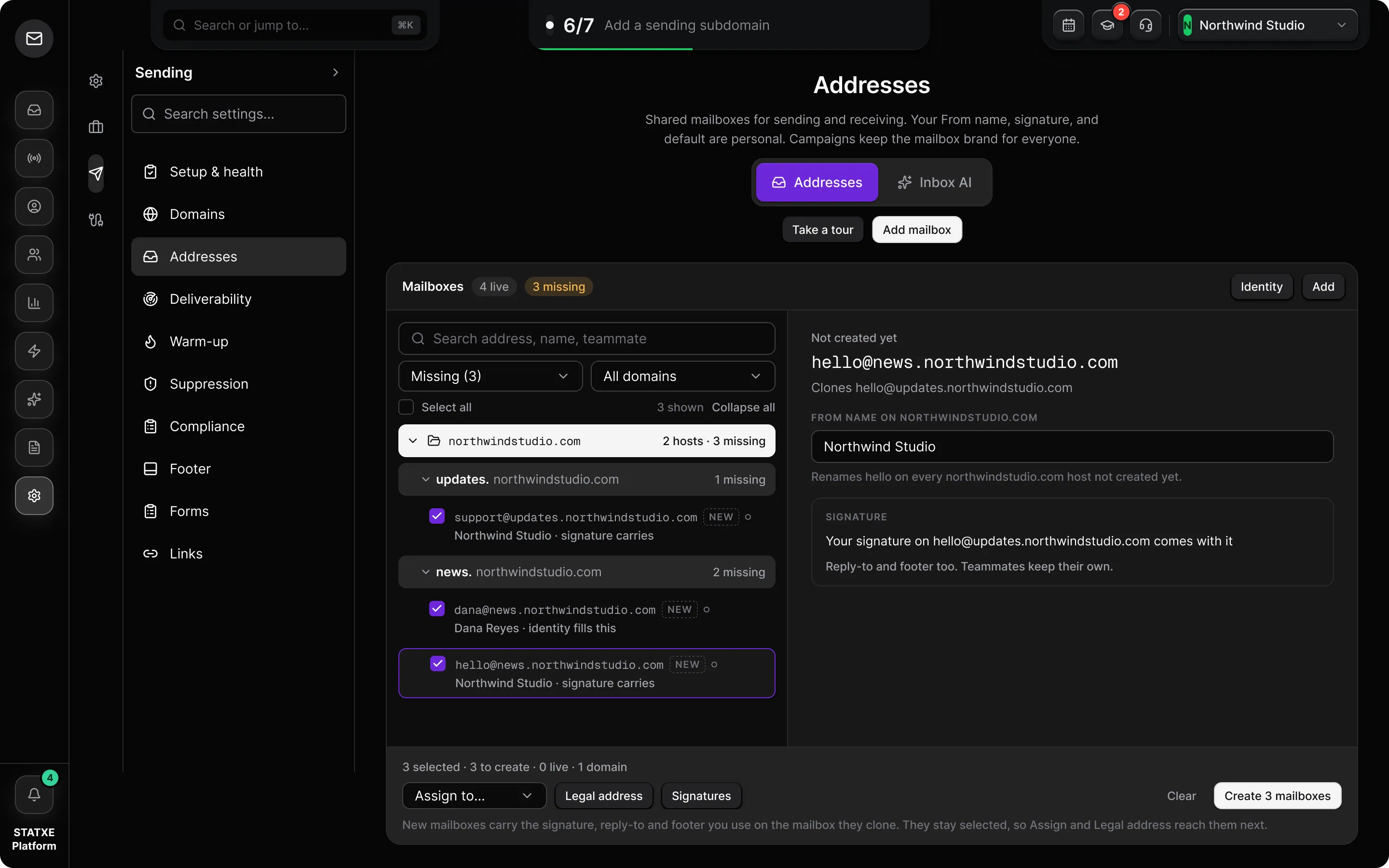
Task: Open the inbox tray icon in the left rail
Action: click(34, 109)
